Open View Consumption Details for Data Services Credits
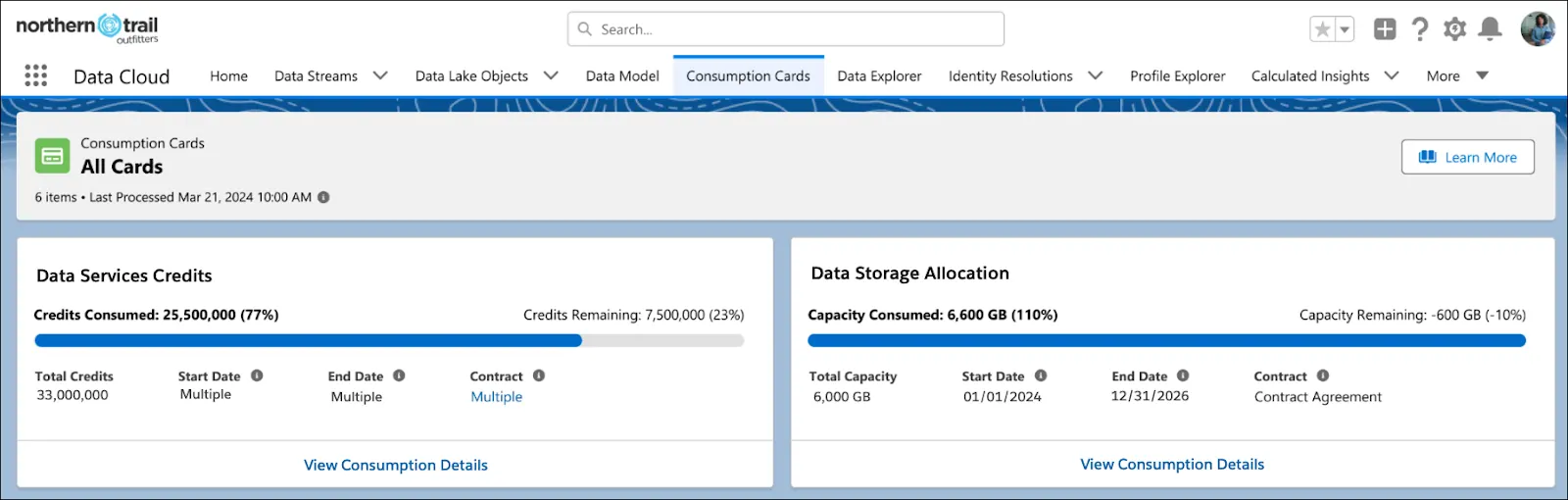The image size is (1568, 500). pos(396,465)
